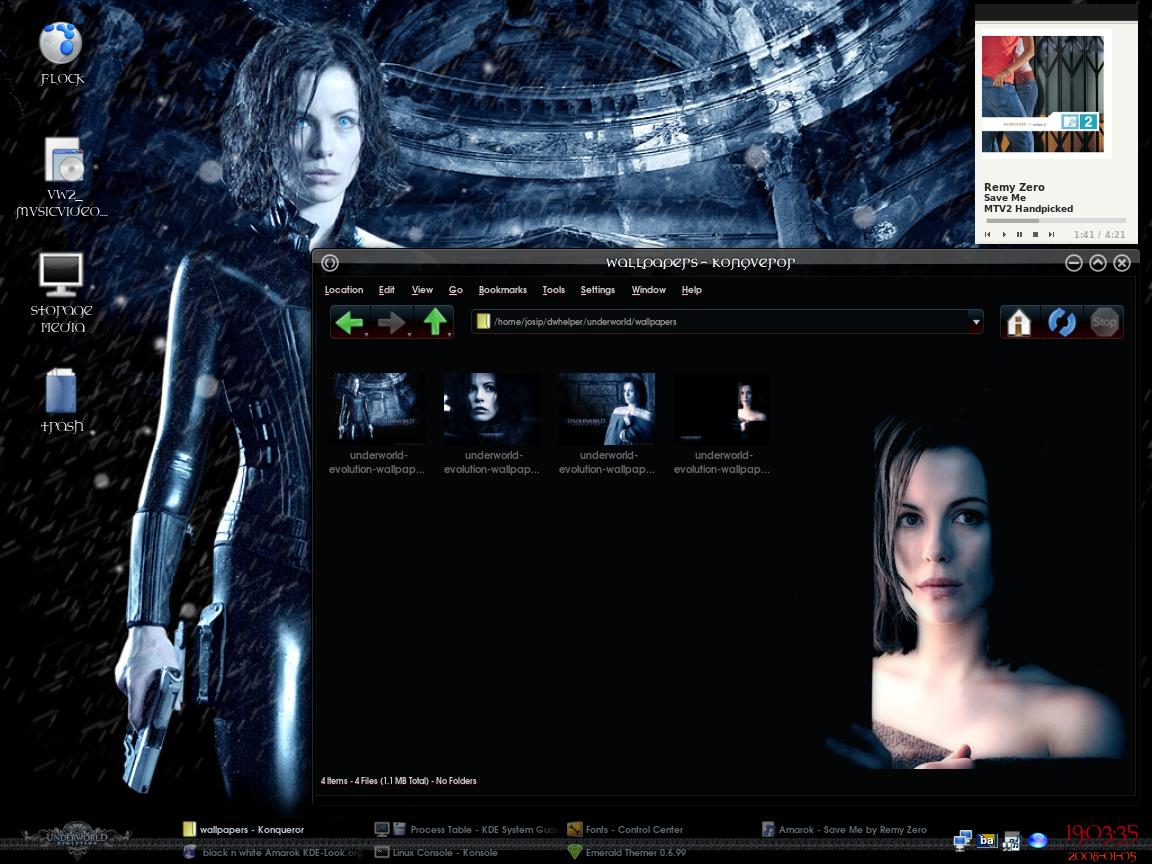1152x864 pixels.
Task: Reload the current folder view
Action: (x=1062, y=322)
